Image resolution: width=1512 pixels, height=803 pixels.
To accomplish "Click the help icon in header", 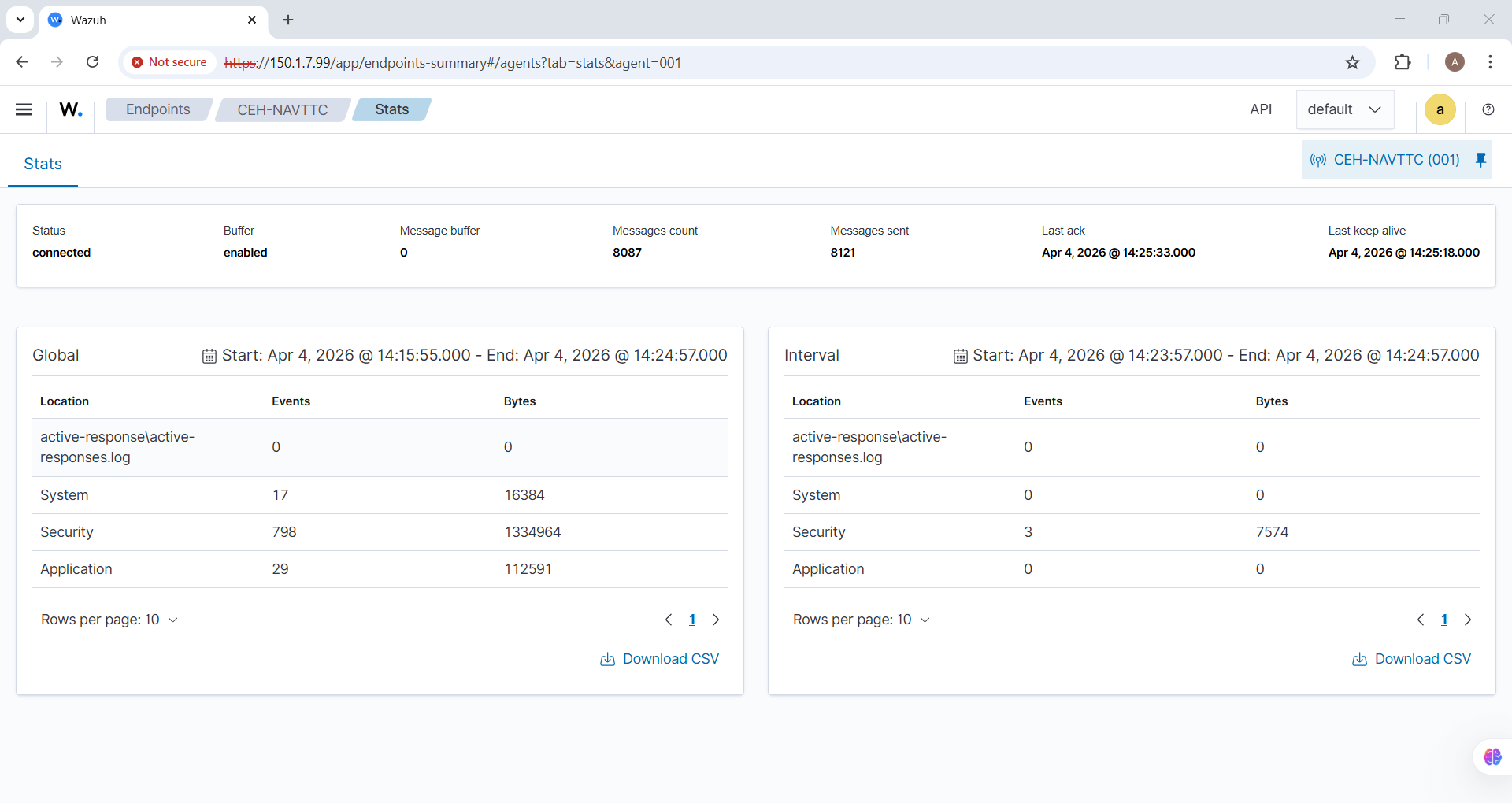I will (x=1488, y=109).
